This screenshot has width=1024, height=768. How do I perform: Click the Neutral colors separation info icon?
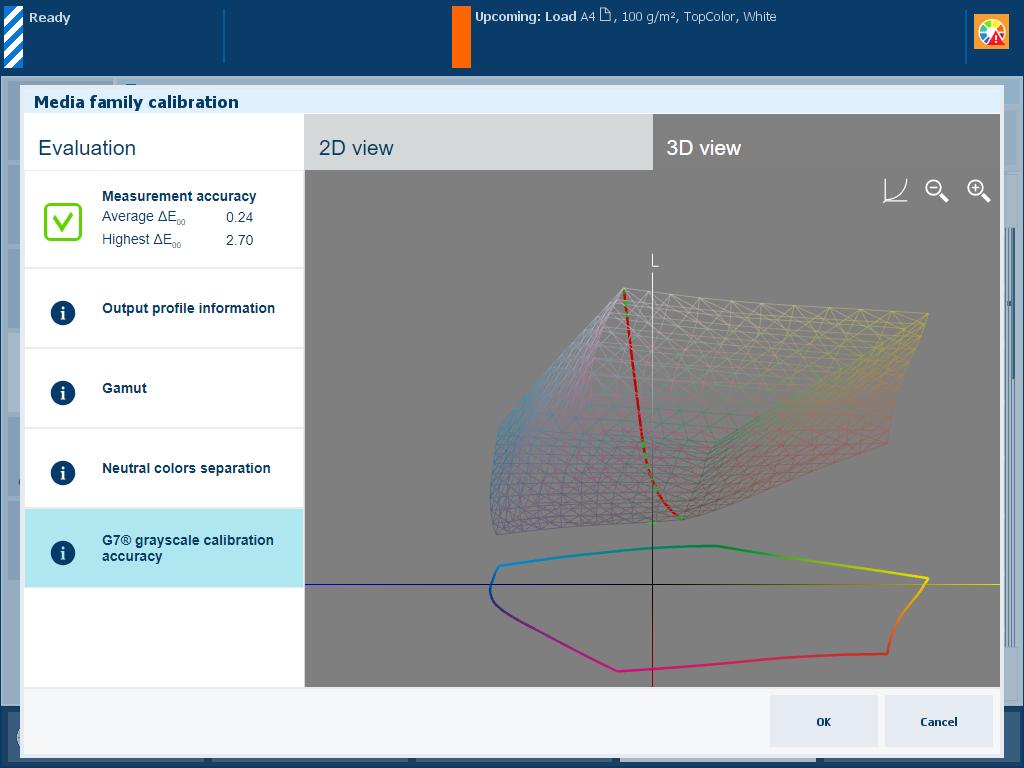pos(63,472)
